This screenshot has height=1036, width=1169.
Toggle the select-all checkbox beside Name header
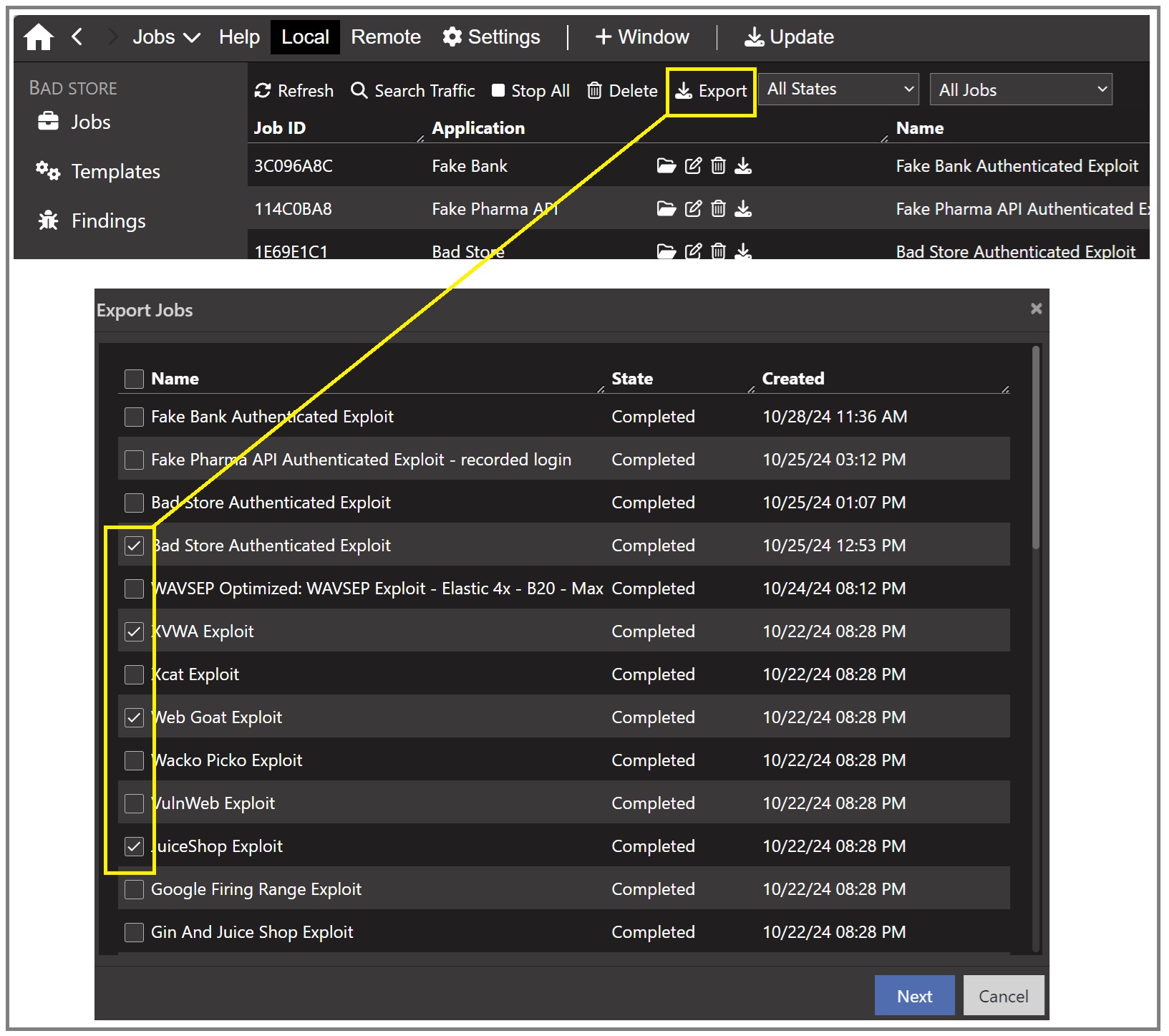click(x=134, y=379)
